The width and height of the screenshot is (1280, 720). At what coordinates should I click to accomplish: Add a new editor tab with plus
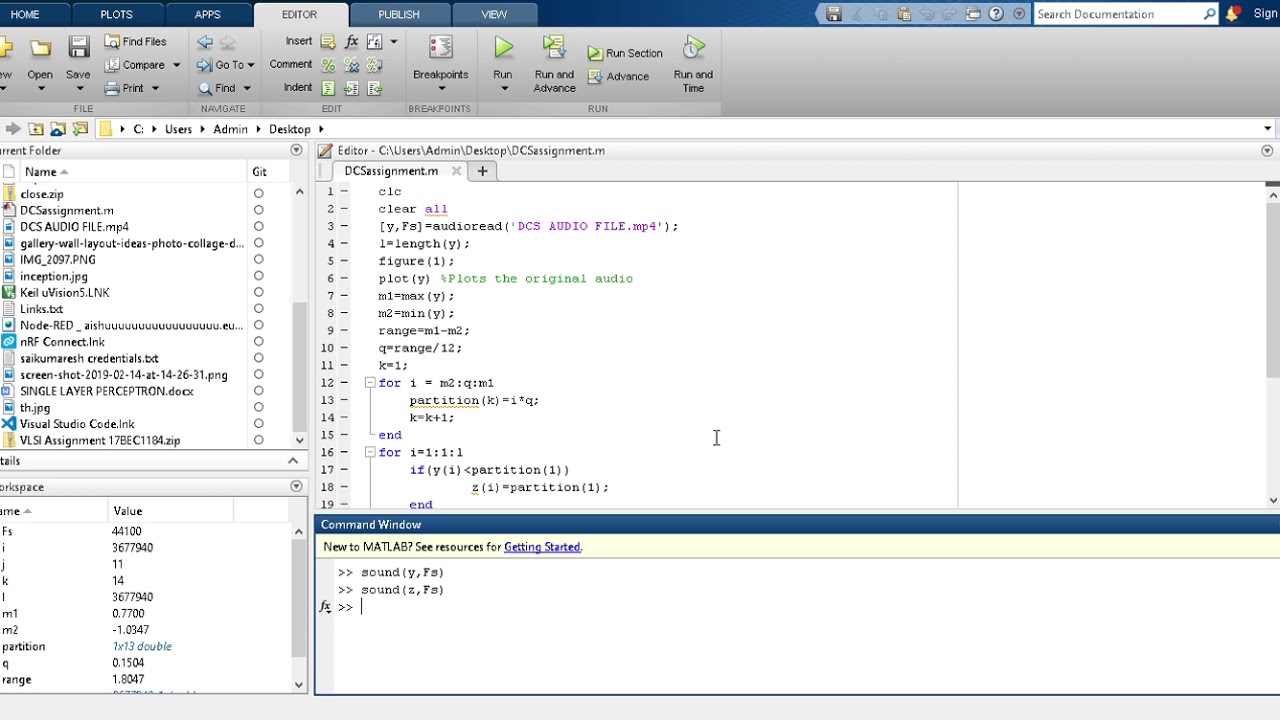482,171
